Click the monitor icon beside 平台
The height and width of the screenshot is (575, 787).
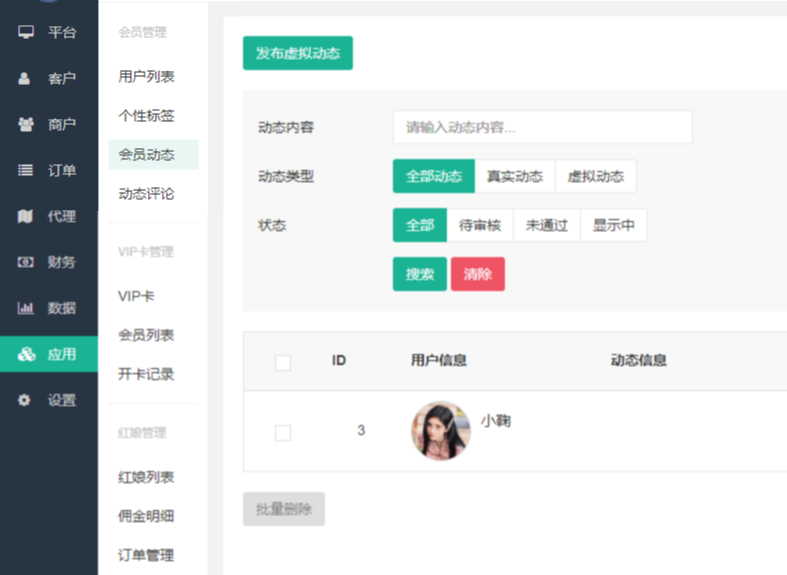coord(26,32)
